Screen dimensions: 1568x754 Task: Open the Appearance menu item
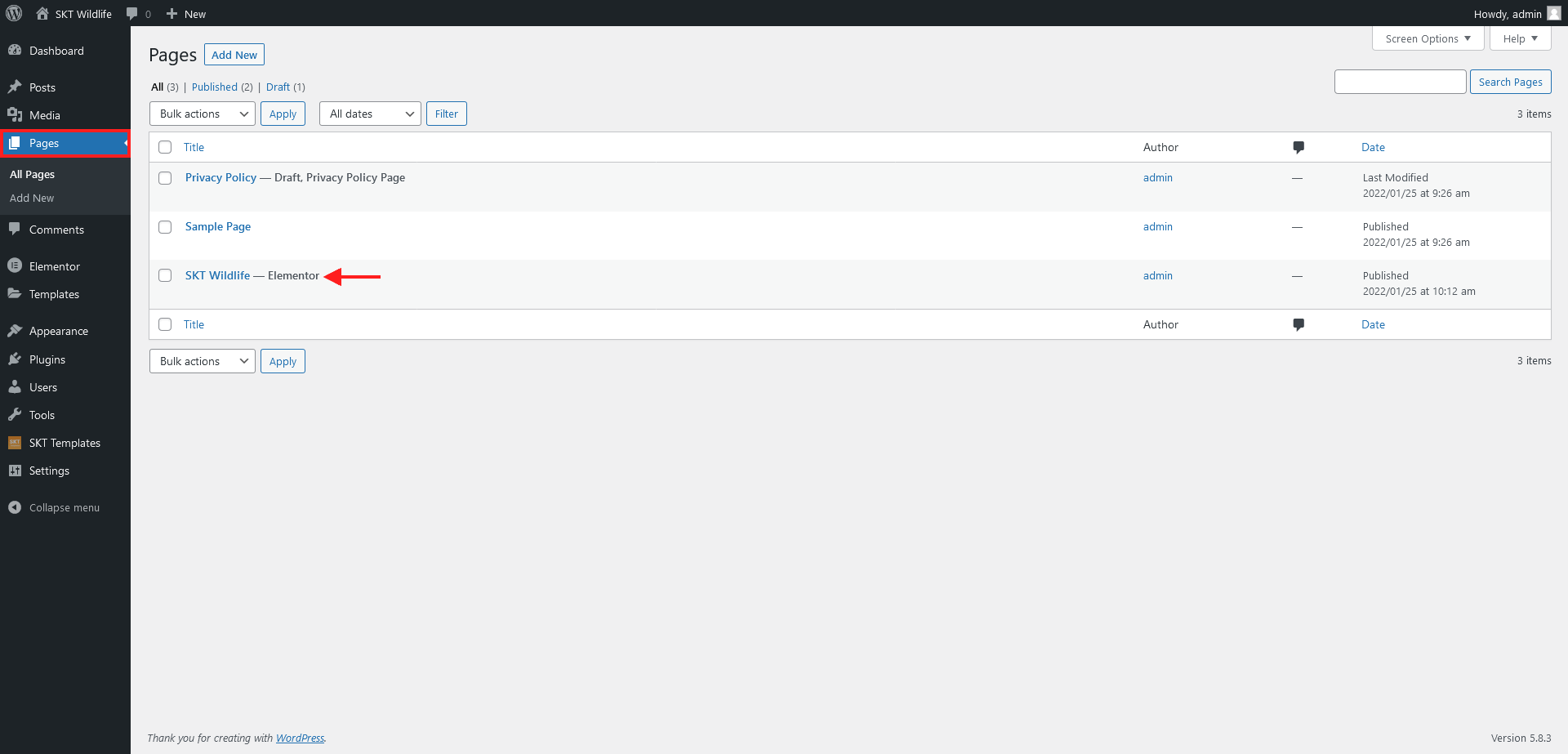click(59, 332)
